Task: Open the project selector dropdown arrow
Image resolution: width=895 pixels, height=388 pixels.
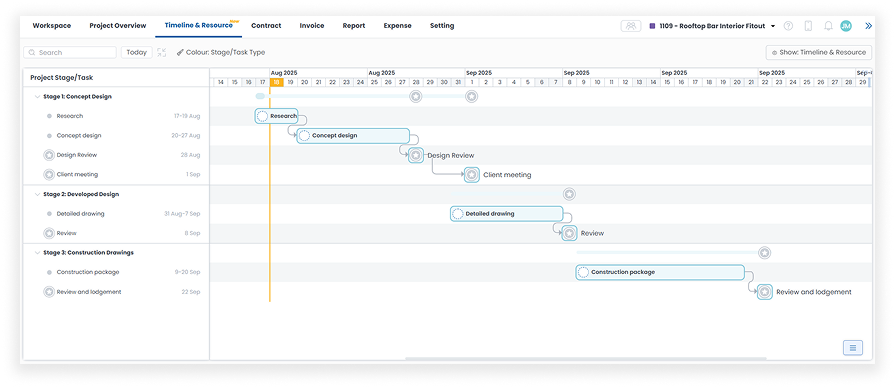Action: (773, 26)
